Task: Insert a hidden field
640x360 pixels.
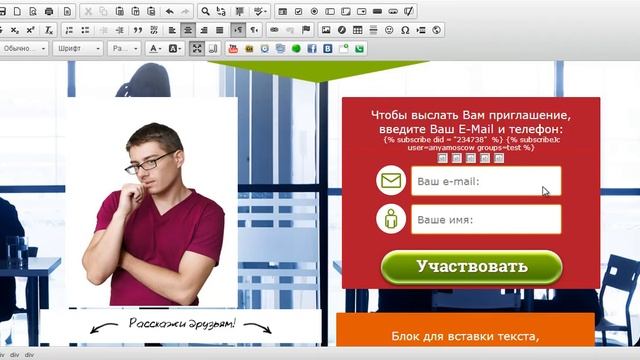Action: pyautogui.click(x=409, y=11)
